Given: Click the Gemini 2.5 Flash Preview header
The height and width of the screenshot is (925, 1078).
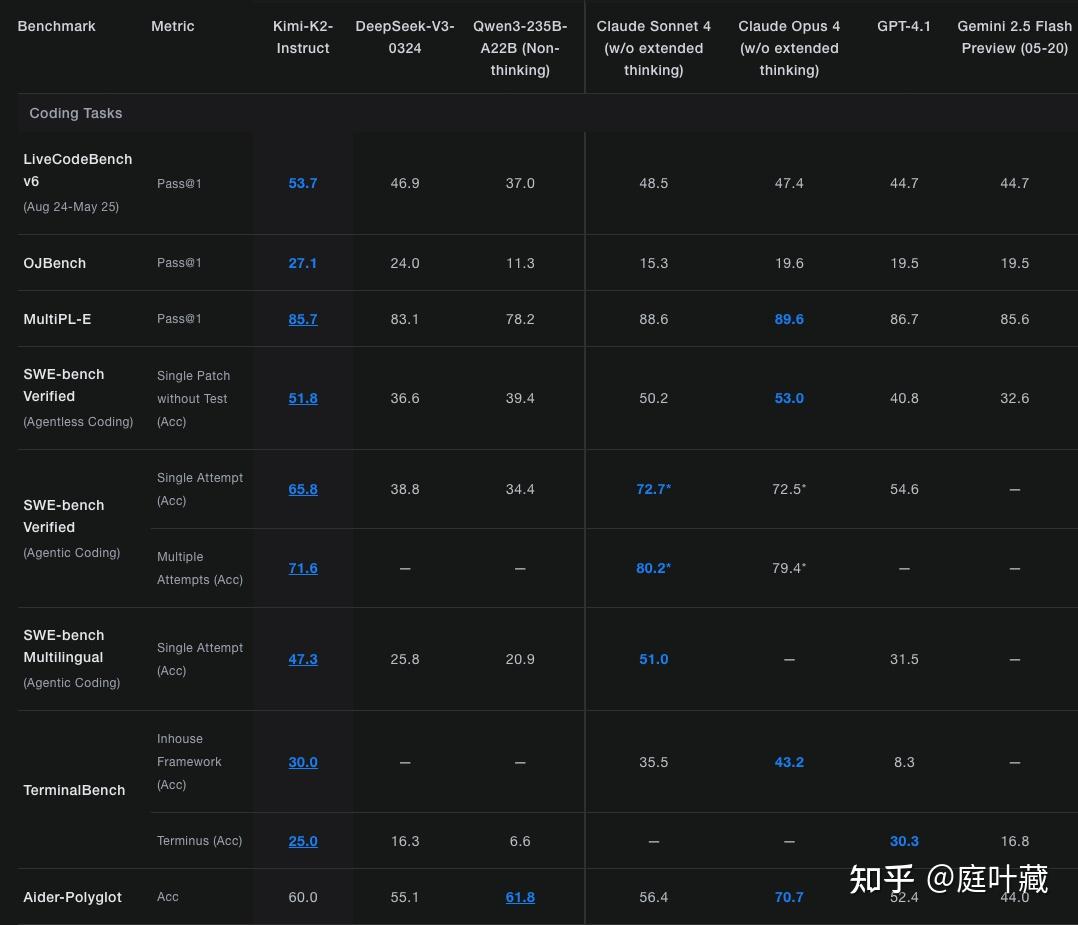Looking at the screenshot, I should (1014, 37).
